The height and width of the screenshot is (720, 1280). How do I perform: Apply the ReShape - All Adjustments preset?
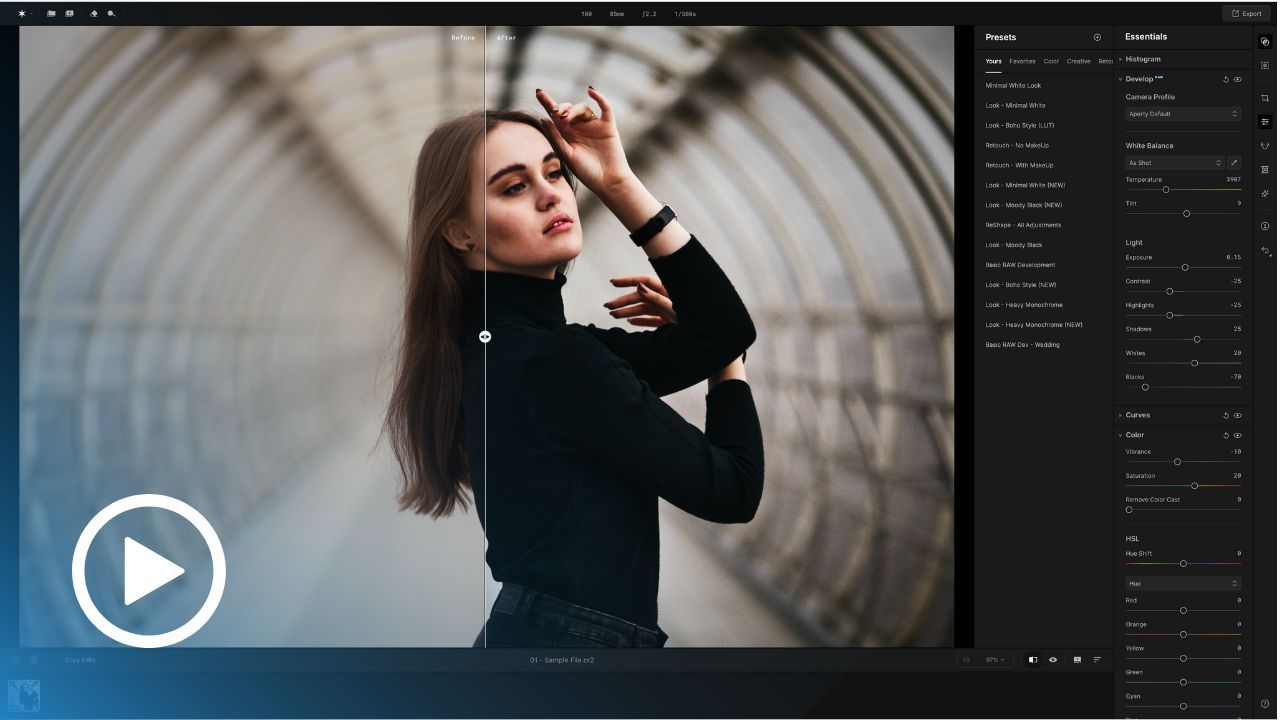pyautogui.click(x=1023, y=225)
